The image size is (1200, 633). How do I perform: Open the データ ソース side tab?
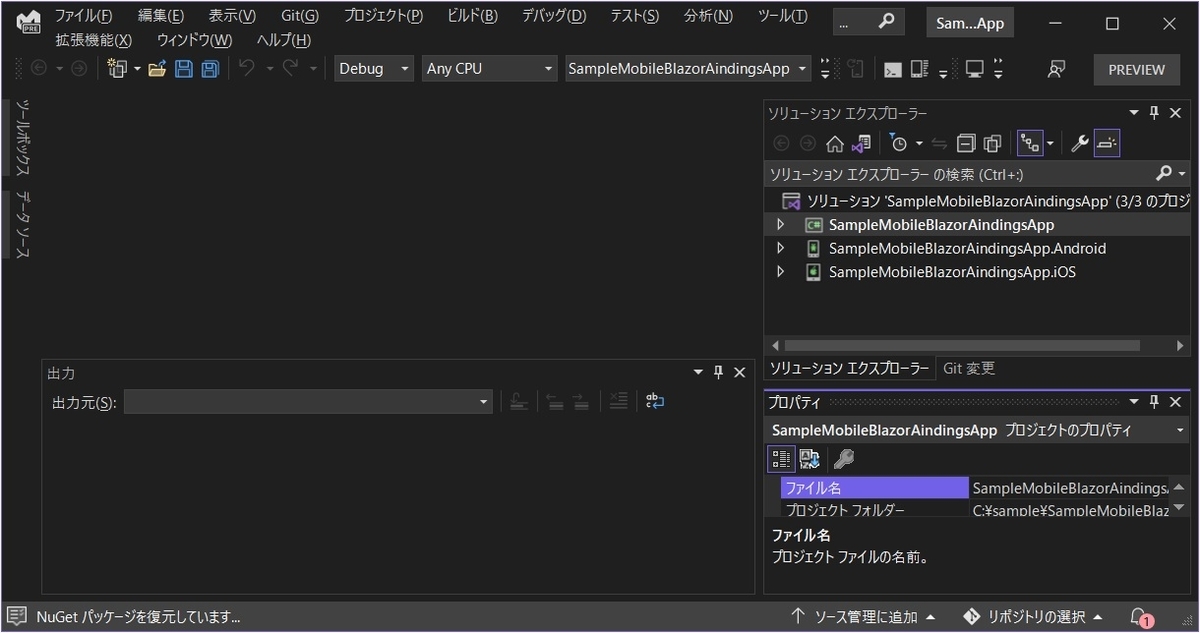(23, 224)
